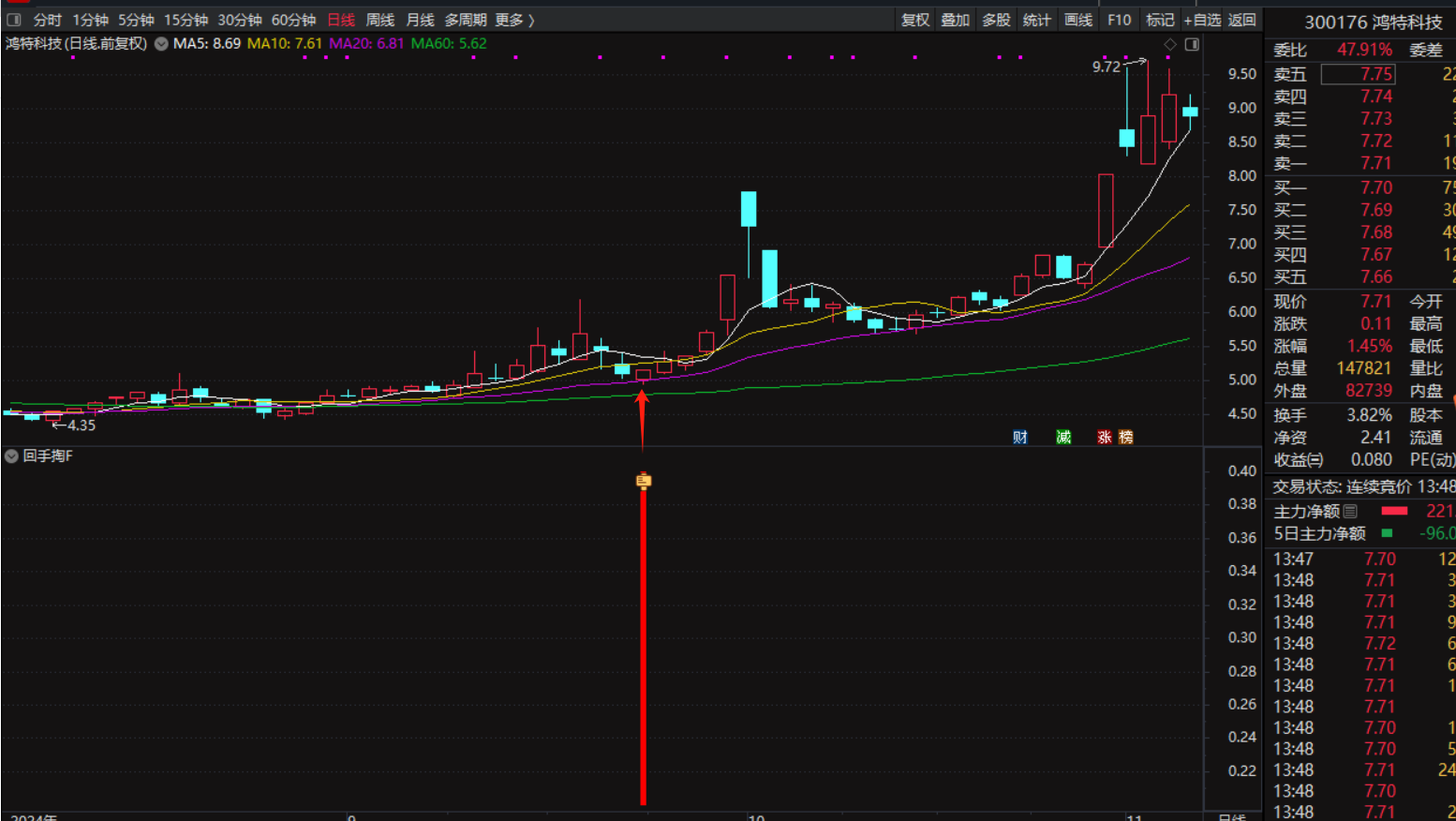Open the 多周期 multi-period view
The height and width of the screenshot is (821, 1456).
466,20
